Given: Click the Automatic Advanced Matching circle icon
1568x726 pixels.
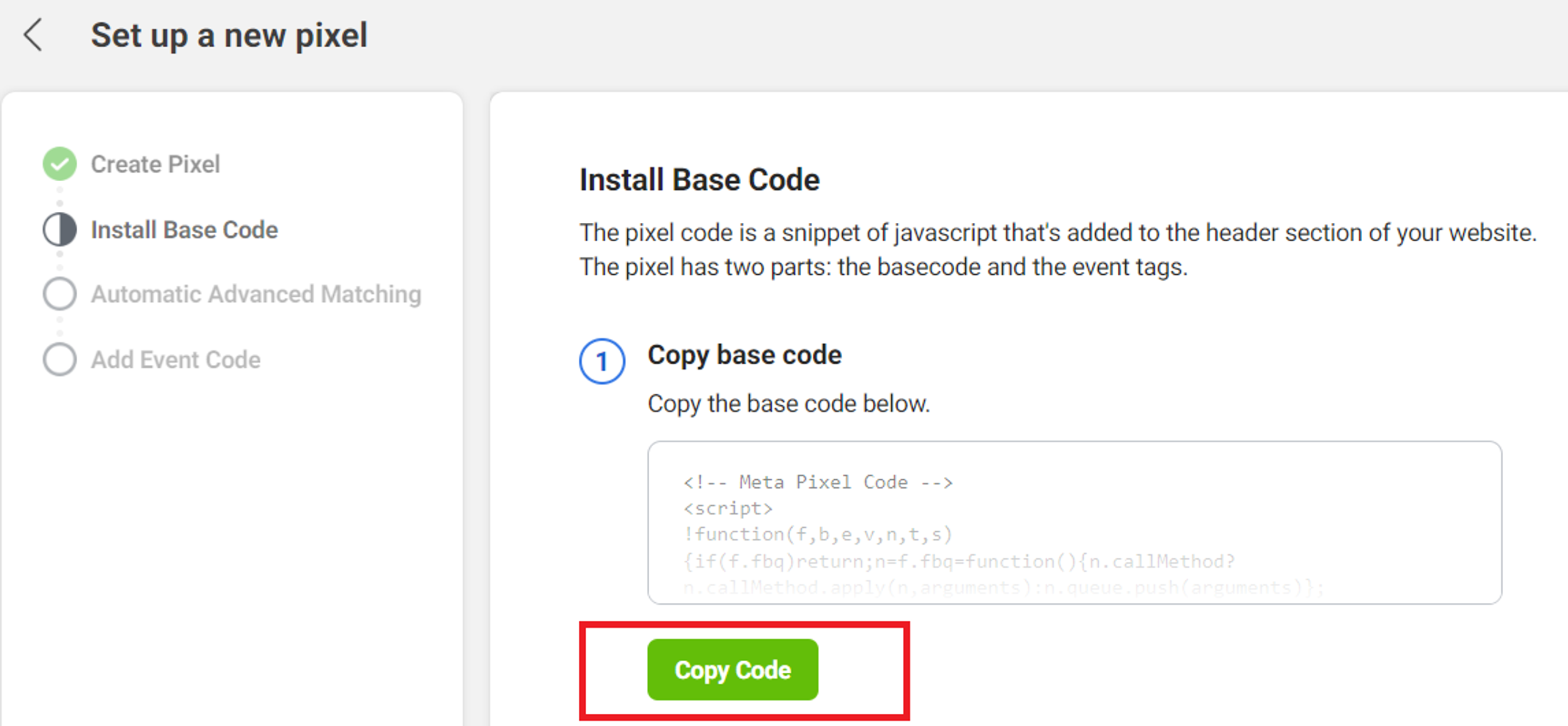Looking at the screenshot, I should [59, 294].
